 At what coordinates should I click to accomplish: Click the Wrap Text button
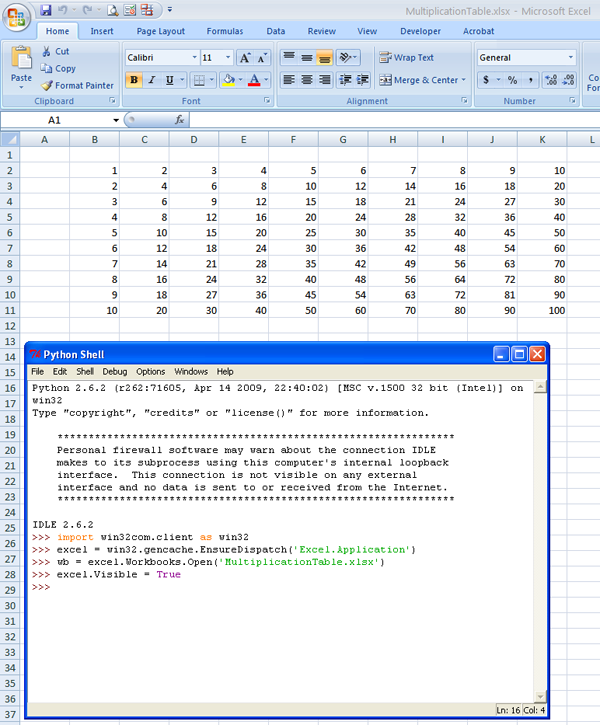click(x=407, y=57)
